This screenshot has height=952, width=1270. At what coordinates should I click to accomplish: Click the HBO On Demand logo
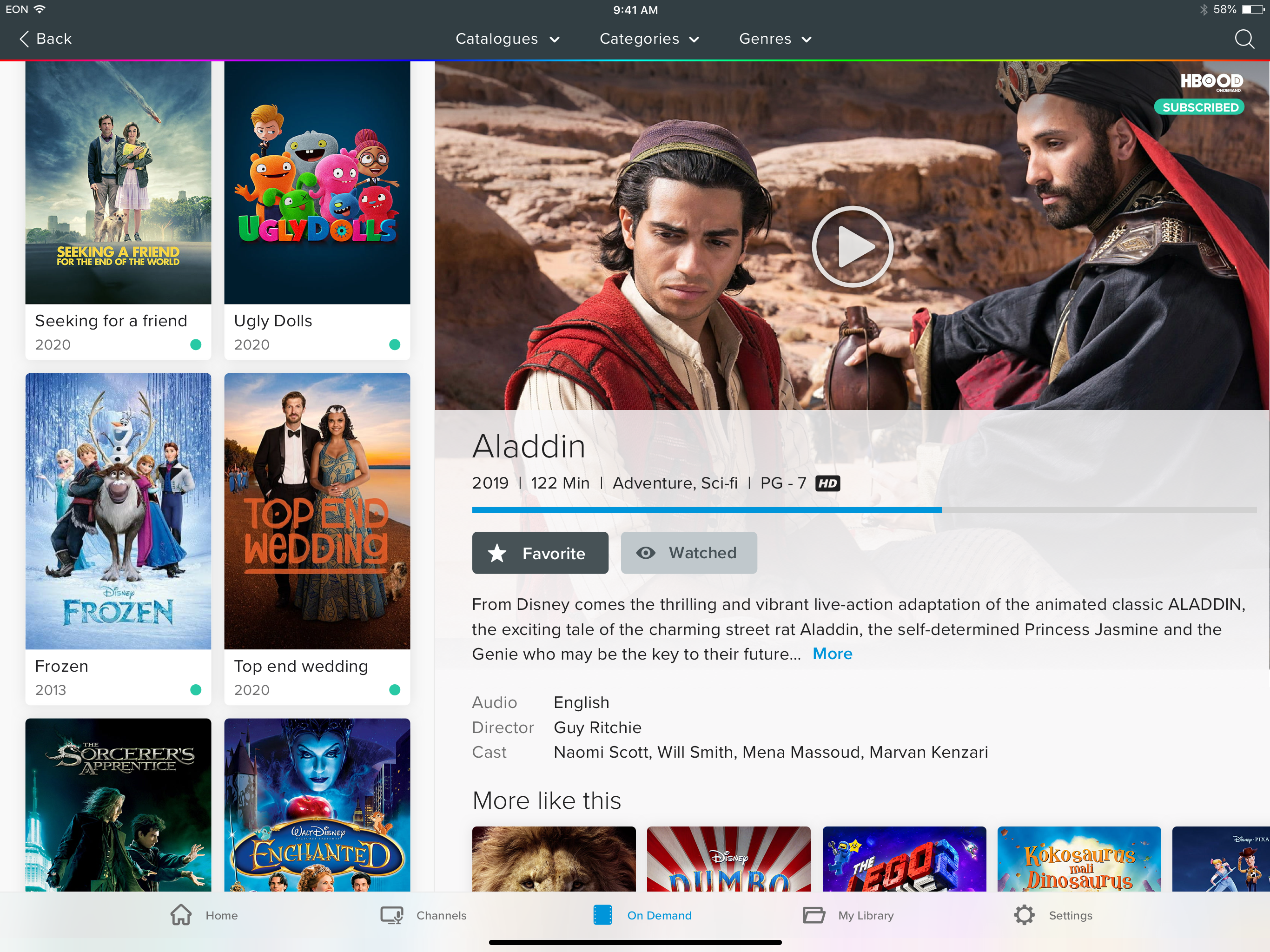click(1211, 82)
